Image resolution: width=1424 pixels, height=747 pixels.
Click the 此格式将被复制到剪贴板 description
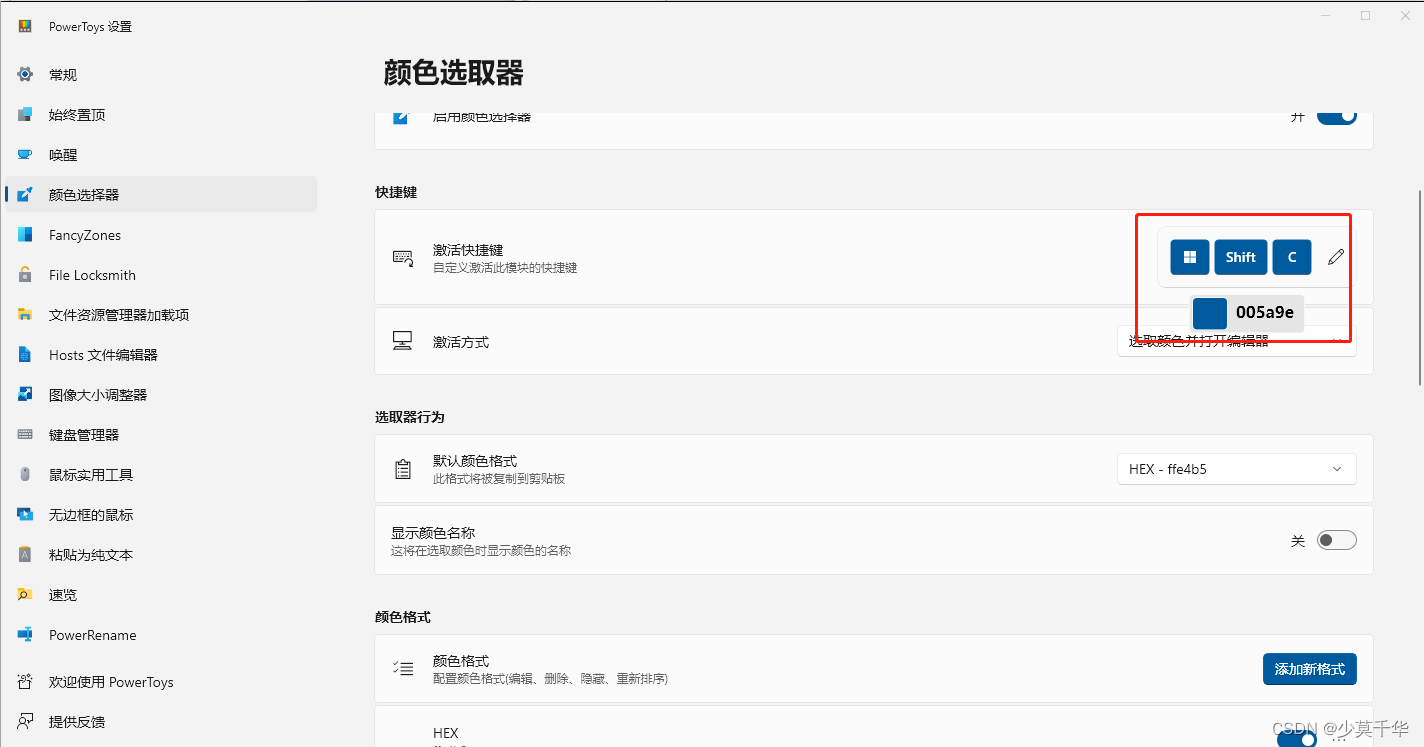(x=499, y=479)
